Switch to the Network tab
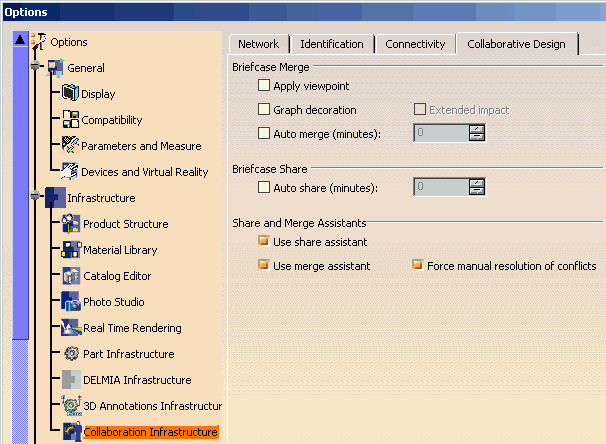This screenshot has height=444, width=606. (258, 44)
